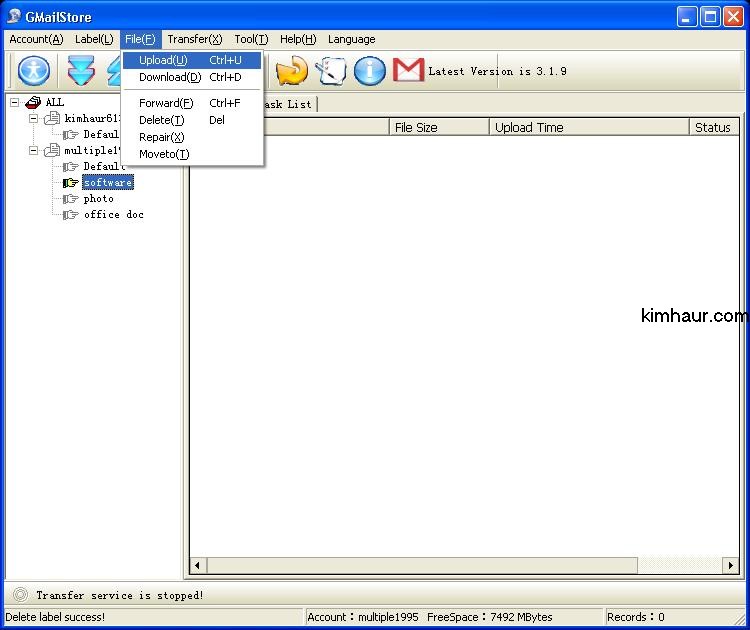Click the notepad and pen toolbar icon
Image resolution: width=750 pixels, height=630 pixels.
click(x=331, y=71)
